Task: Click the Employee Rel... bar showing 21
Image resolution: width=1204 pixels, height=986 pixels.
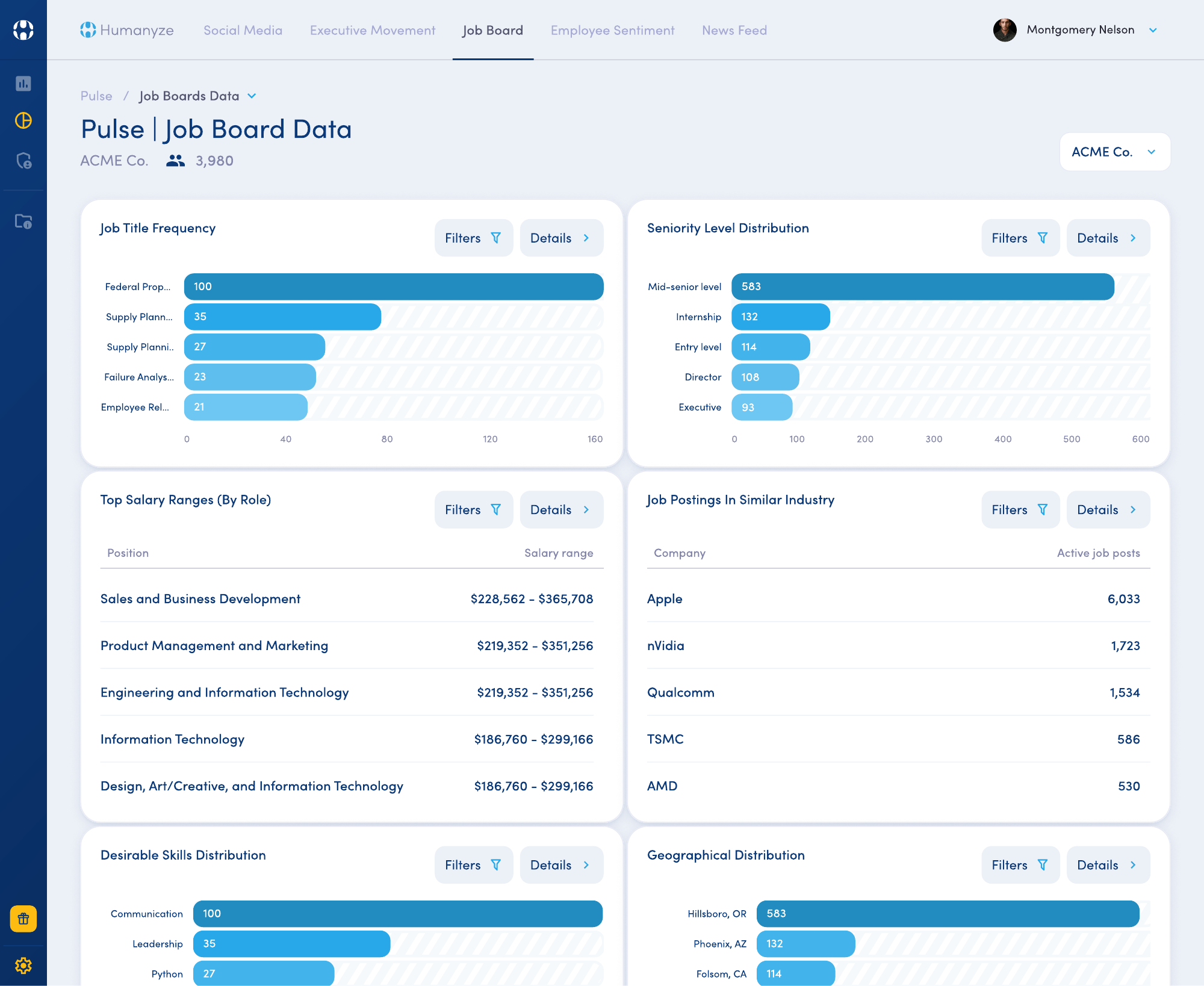Action: 246,407
